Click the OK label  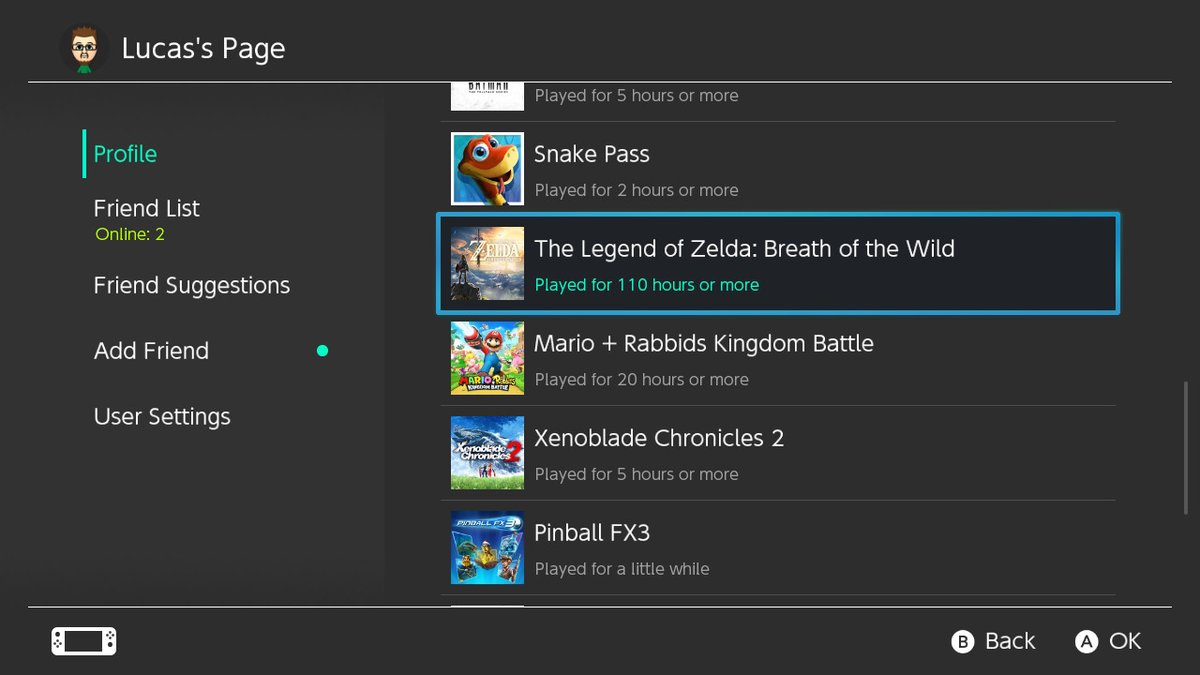click(1124, 641)
